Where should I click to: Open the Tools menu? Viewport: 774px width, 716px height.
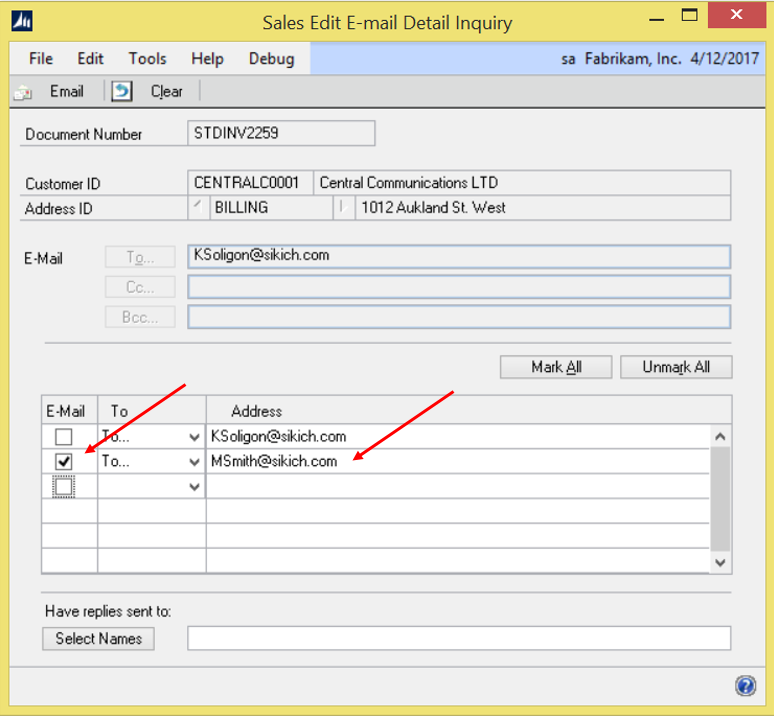click(x=147, y=59)
